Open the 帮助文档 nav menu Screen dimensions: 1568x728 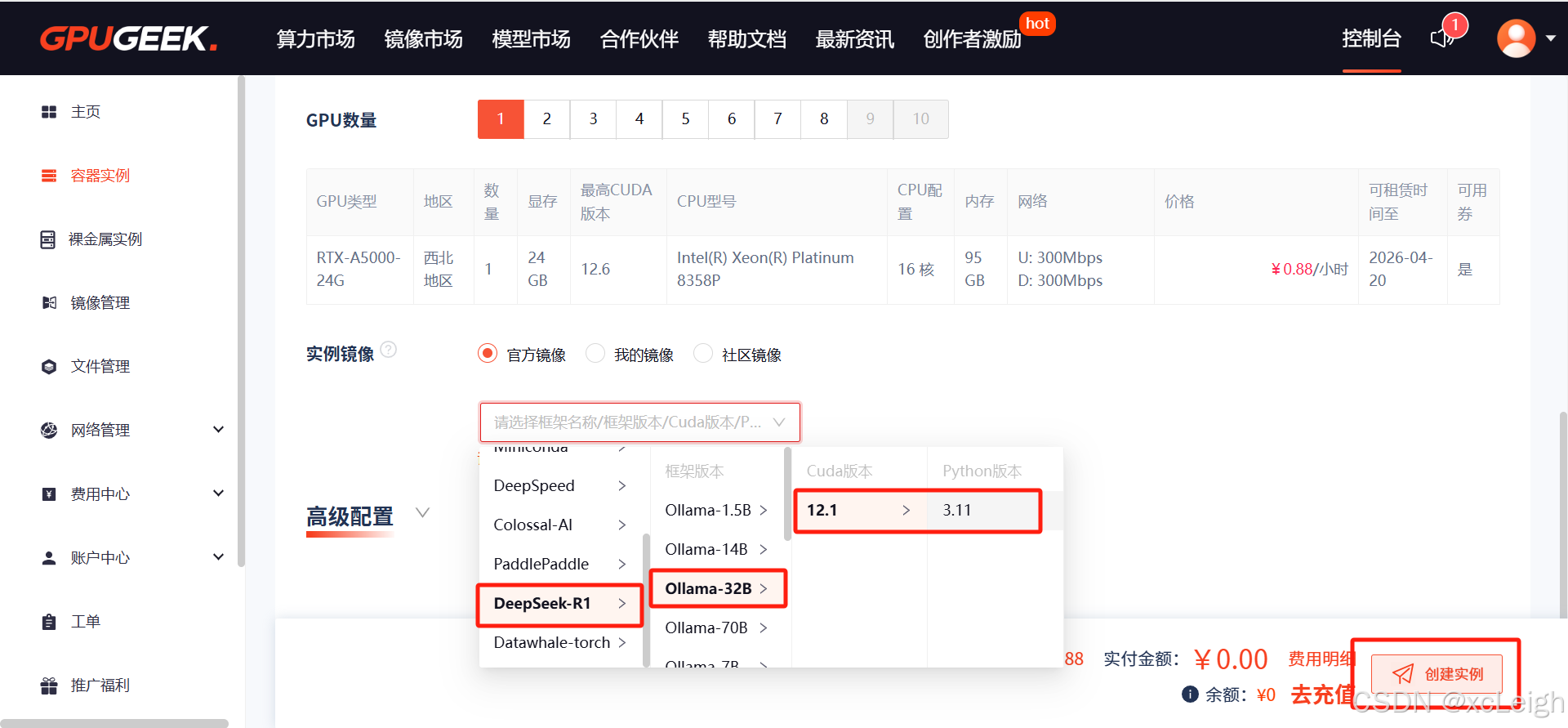point(746,39)
